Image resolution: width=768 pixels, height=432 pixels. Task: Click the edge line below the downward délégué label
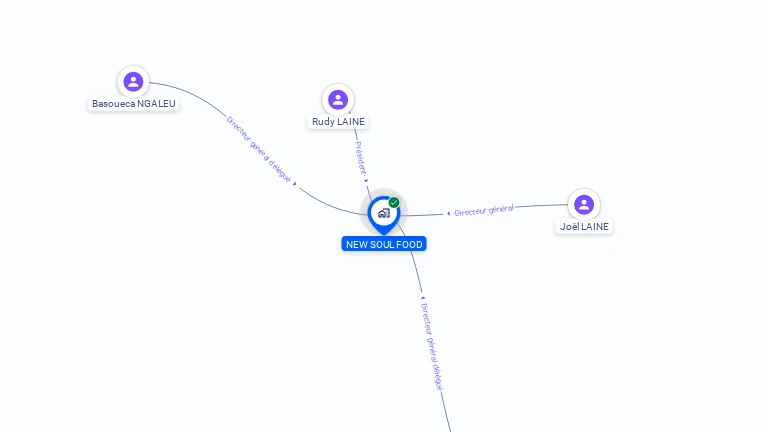click(x=446, y=411)
